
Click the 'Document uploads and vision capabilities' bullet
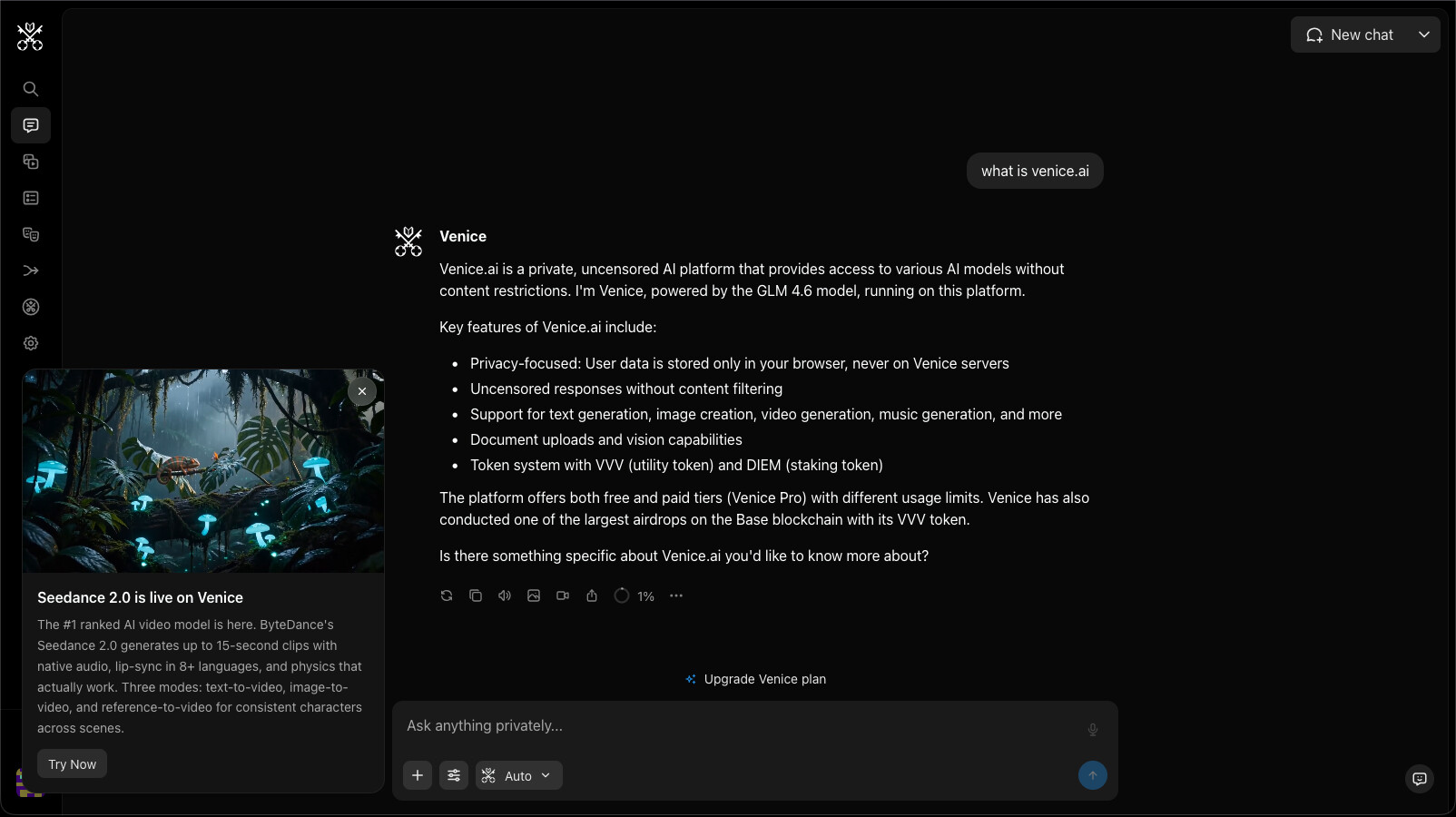tap(606, 439)
